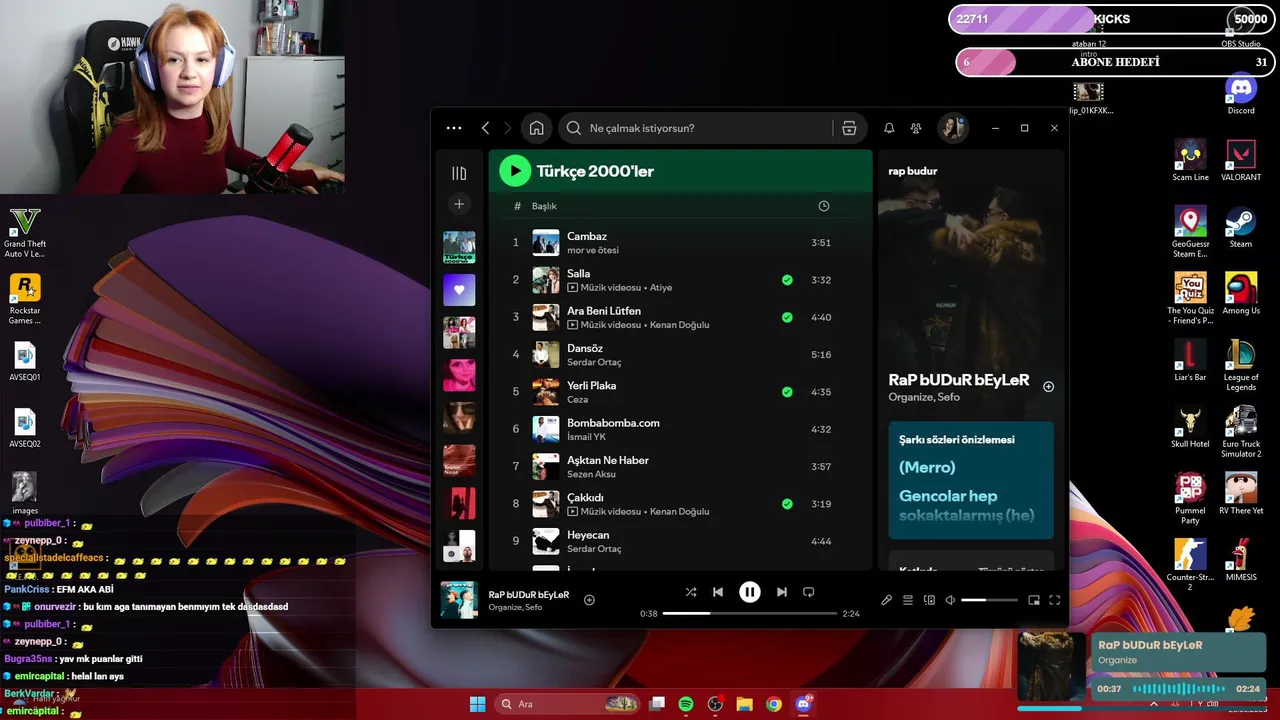This screenshot has height=720, width=1280.
Task: Seek on the song progress bar
Action: pos(750,613)
